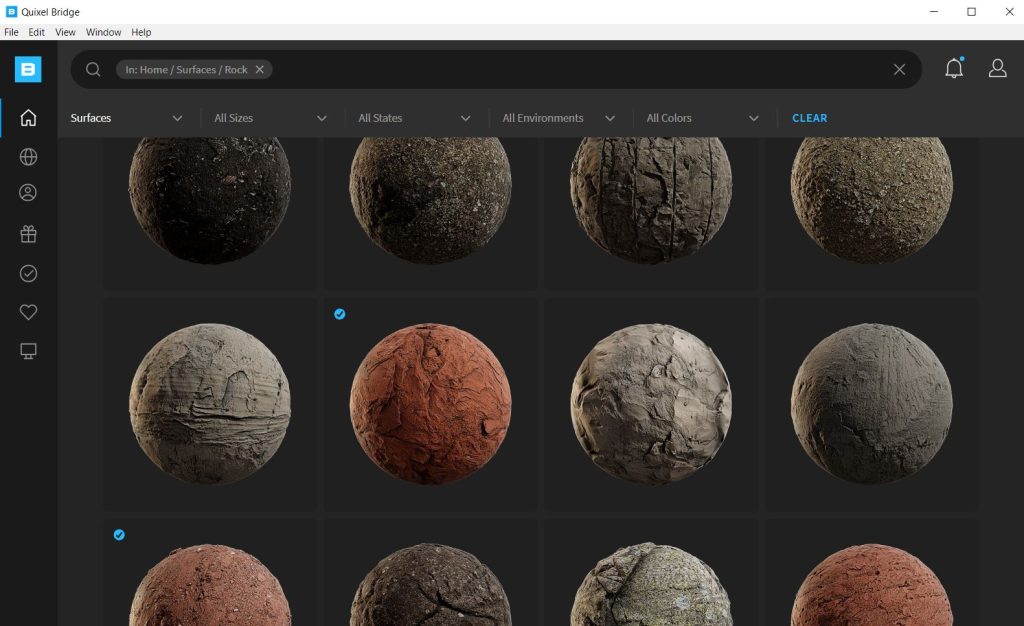Image resolution: width=1024 pixels, height=626 pixels.
Task: Click the search magnifier icon
Action: [93, 69]
